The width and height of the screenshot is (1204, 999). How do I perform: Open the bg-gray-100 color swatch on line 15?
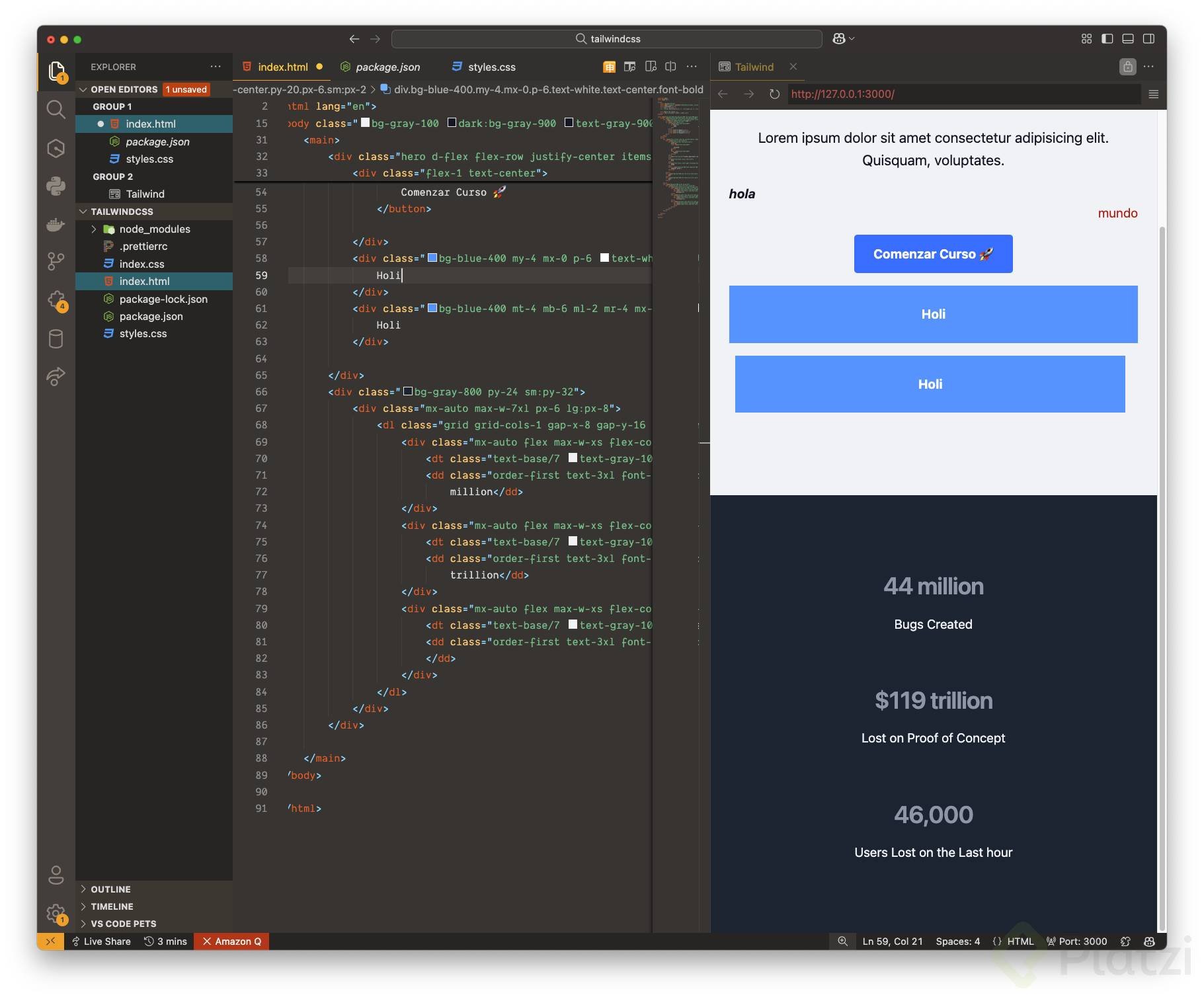365,123
